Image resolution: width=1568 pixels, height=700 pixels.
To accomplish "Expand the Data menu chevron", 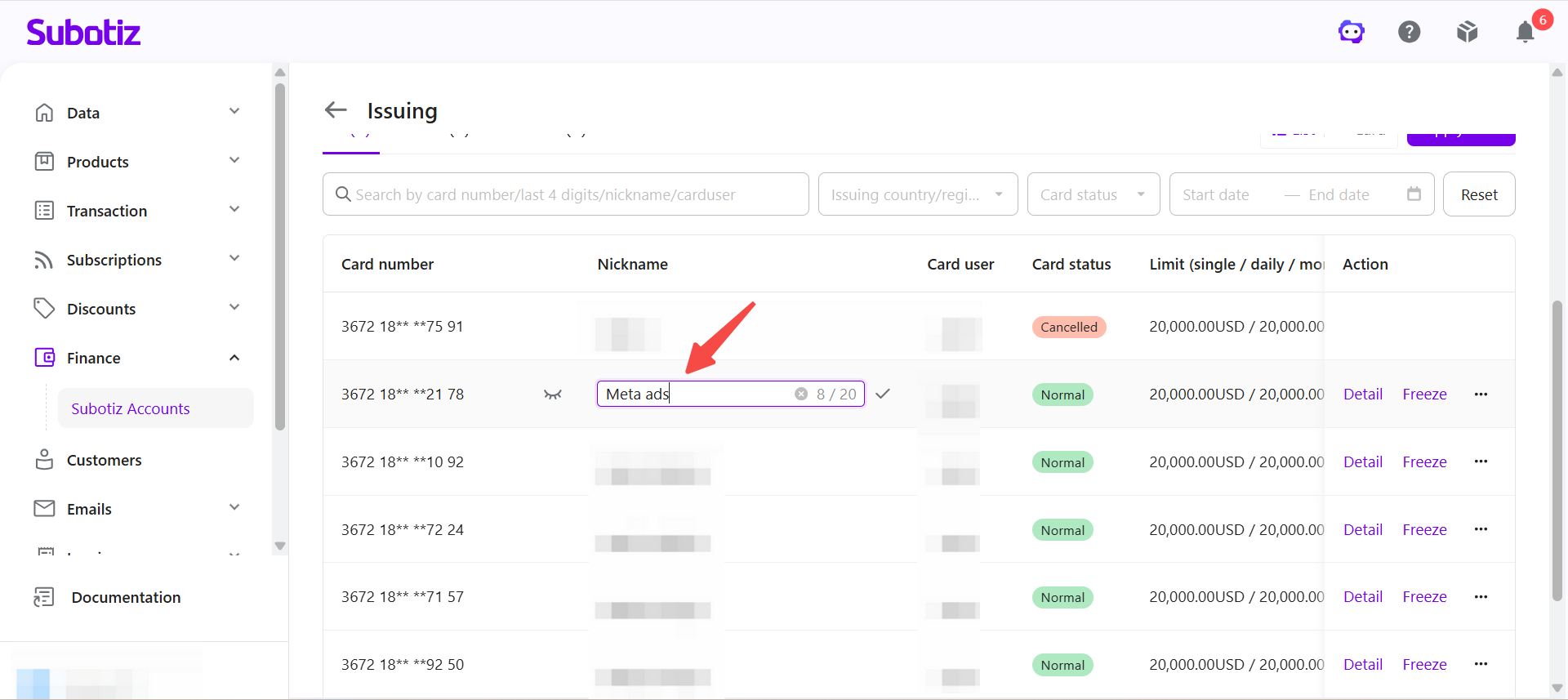I will click(234, 111).
